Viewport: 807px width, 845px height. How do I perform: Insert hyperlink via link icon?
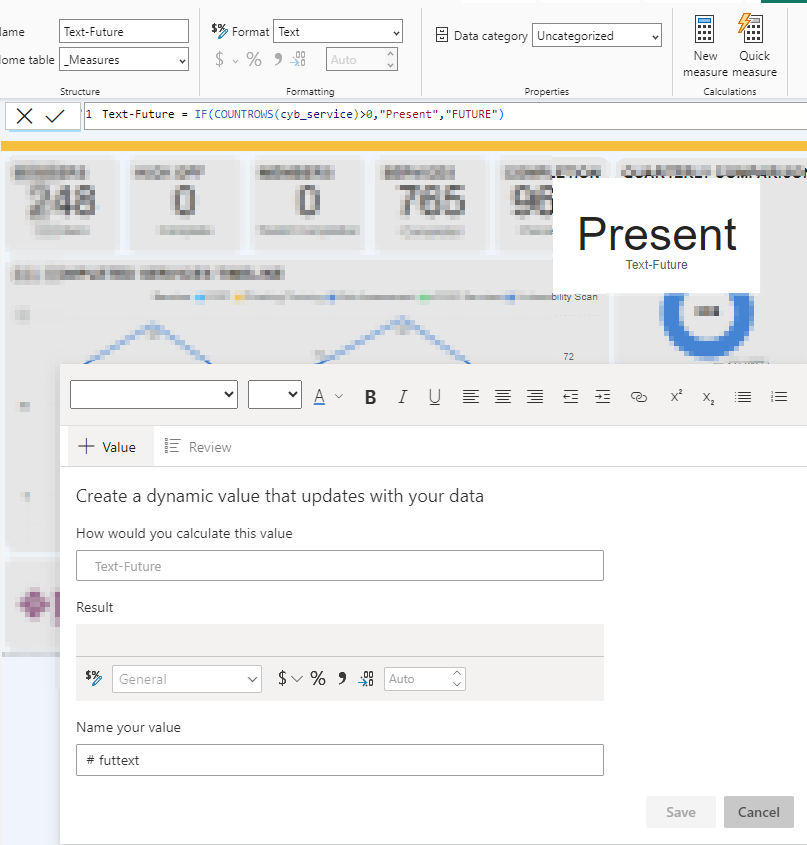[639, 397]
